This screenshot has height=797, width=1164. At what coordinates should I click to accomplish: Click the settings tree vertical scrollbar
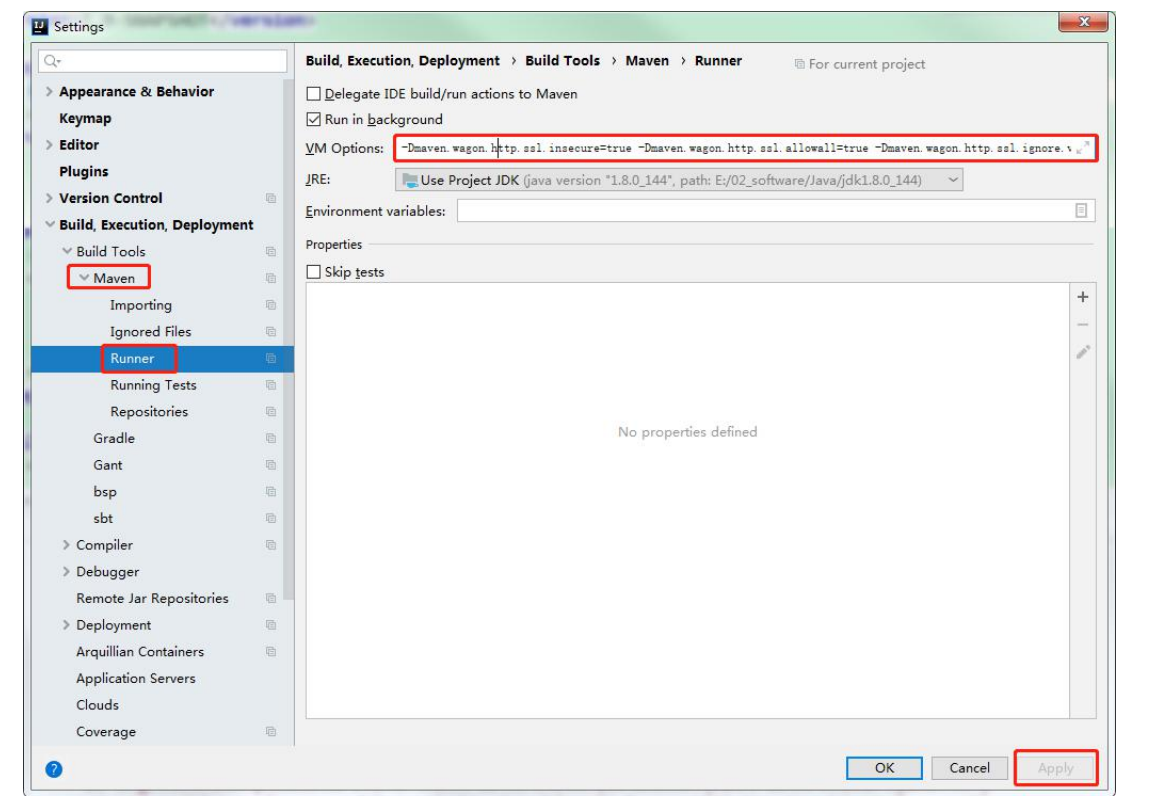(x=289, y=341)
